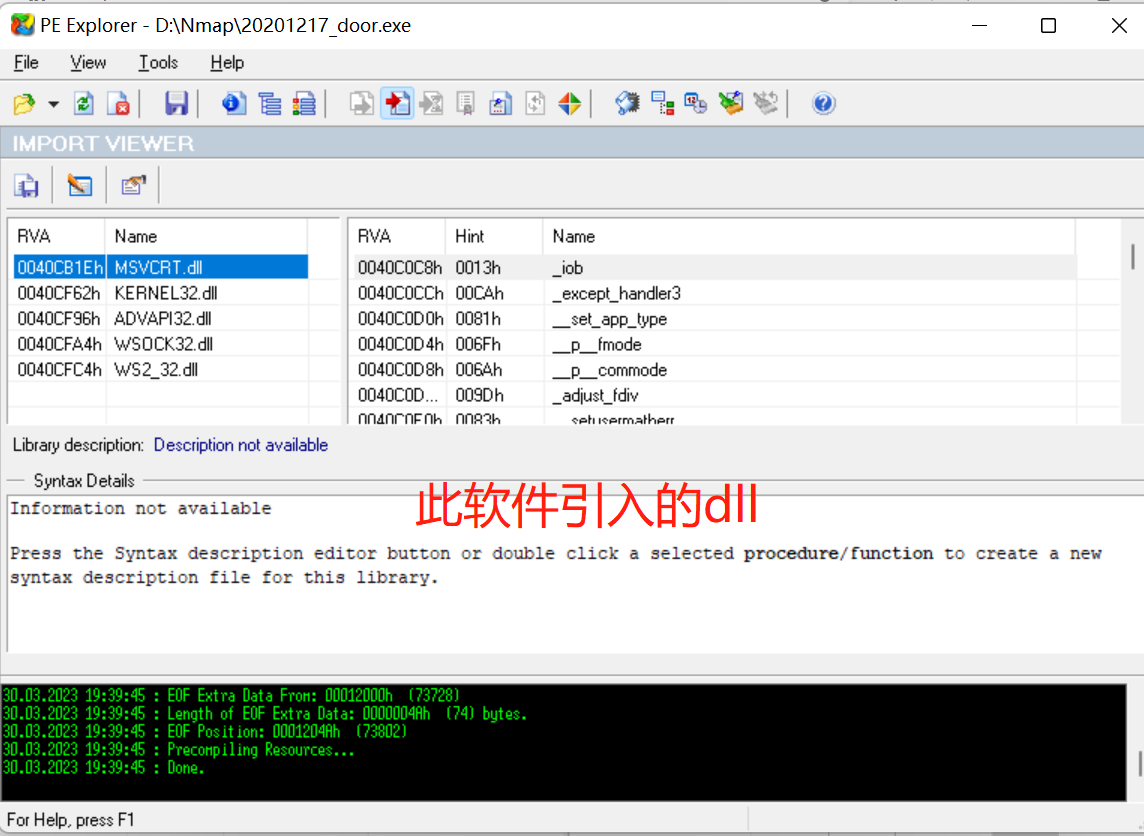The image size is (1144, 836).
Task: Open TimeDateStamp Adjuster calendar-clock icon
Action: point(695,104)
